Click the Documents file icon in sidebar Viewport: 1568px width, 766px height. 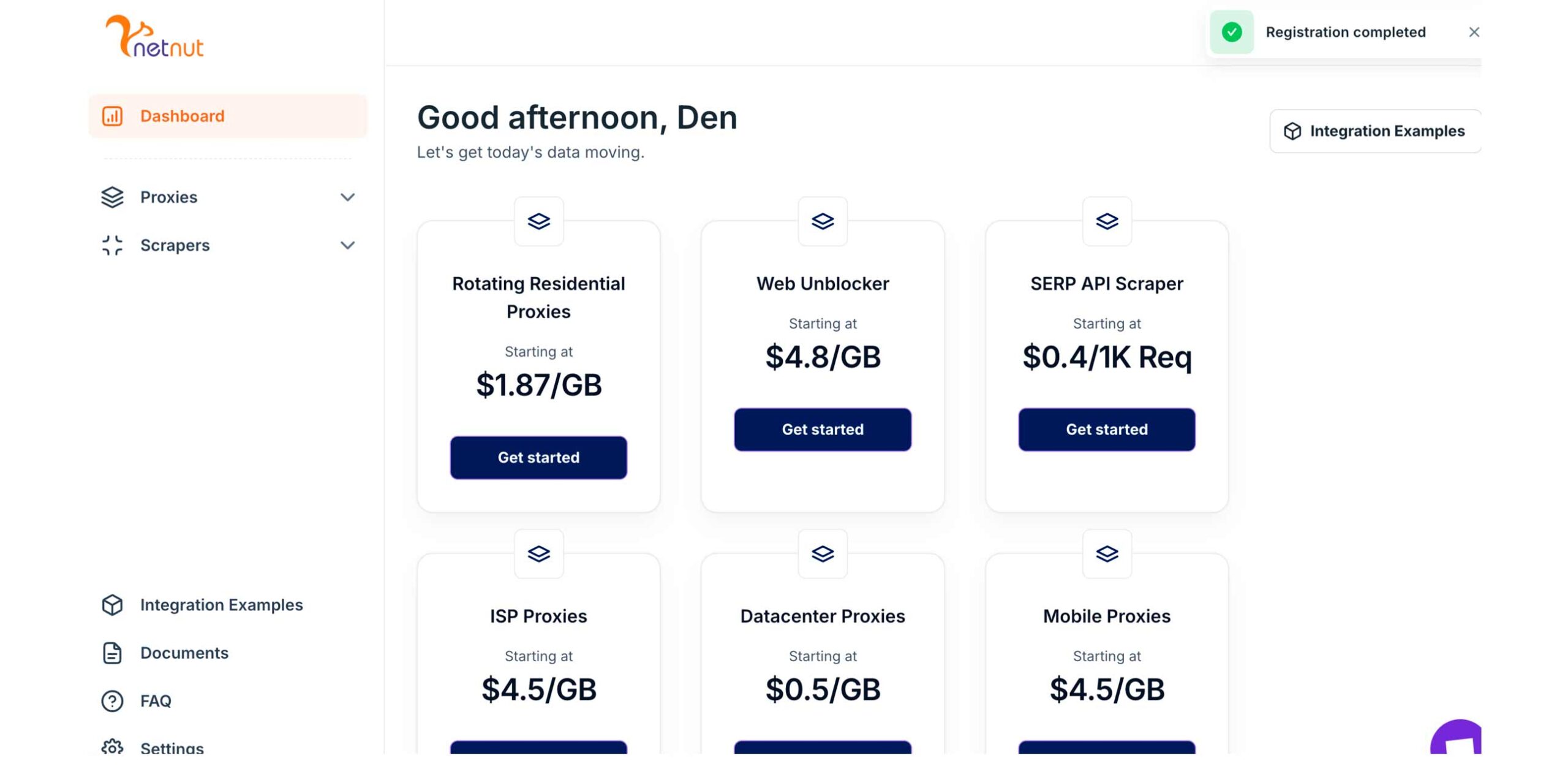[x=112, y=653]
